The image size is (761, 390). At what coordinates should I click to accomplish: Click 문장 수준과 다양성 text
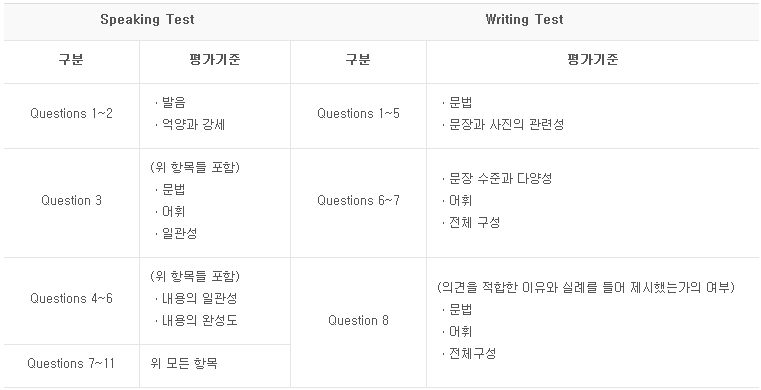[x=500, y=179]
